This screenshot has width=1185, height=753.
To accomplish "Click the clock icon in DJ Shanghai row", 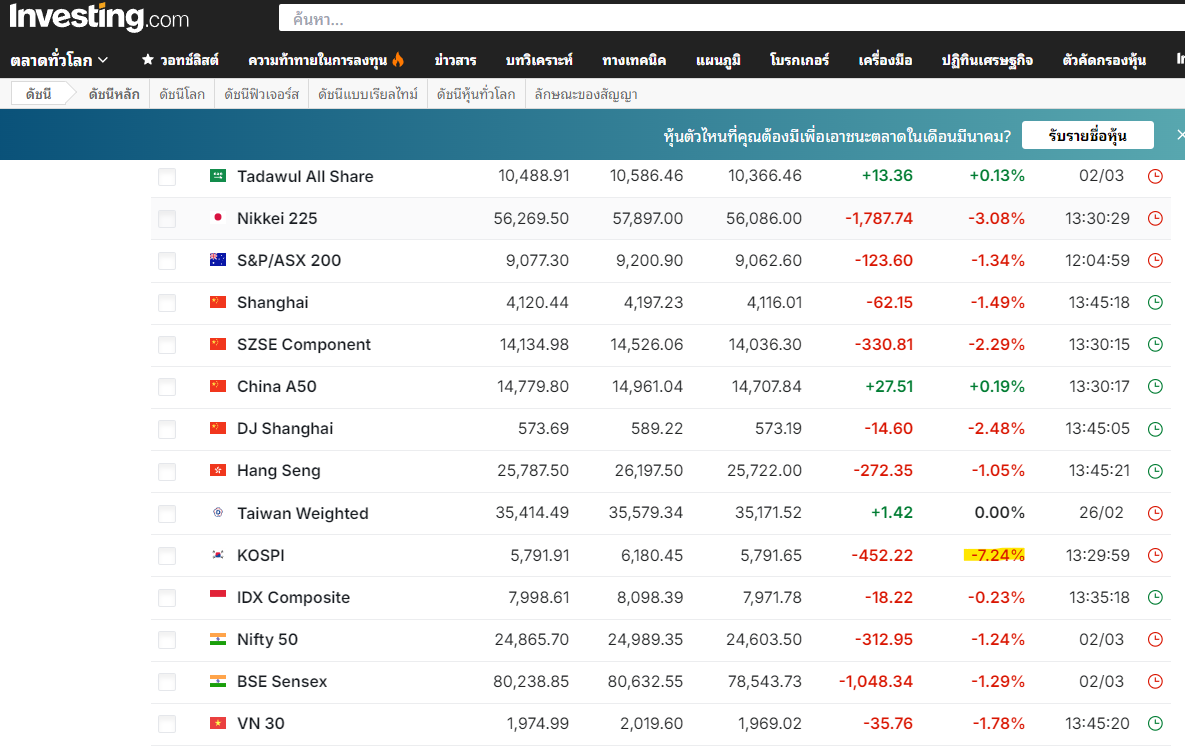I will pyautogui.click(x=1155, y=429).
